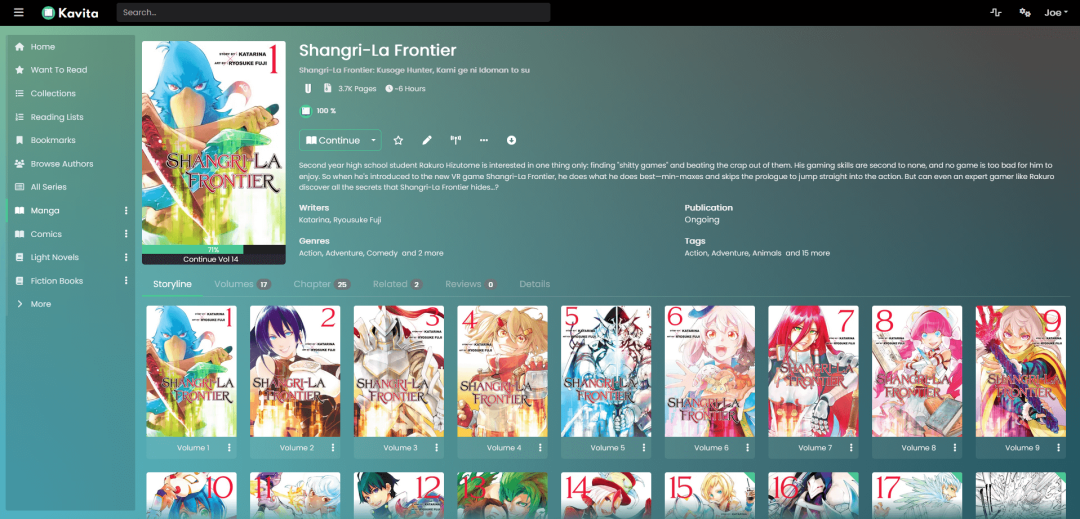Image resolution: width=1080 pixels, height=519 pixels.
Task: Open the Joe user dropdown
Action: (x=1056, y=12)
